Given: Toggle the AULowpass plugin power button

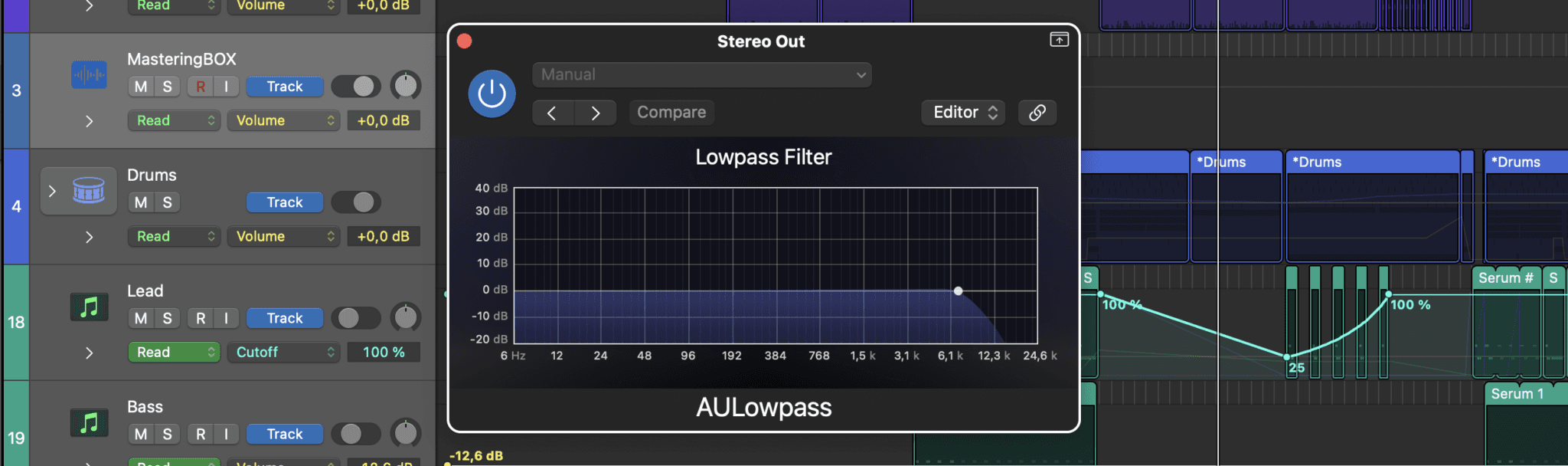Looking at the screenshot, I should (492, 94).
